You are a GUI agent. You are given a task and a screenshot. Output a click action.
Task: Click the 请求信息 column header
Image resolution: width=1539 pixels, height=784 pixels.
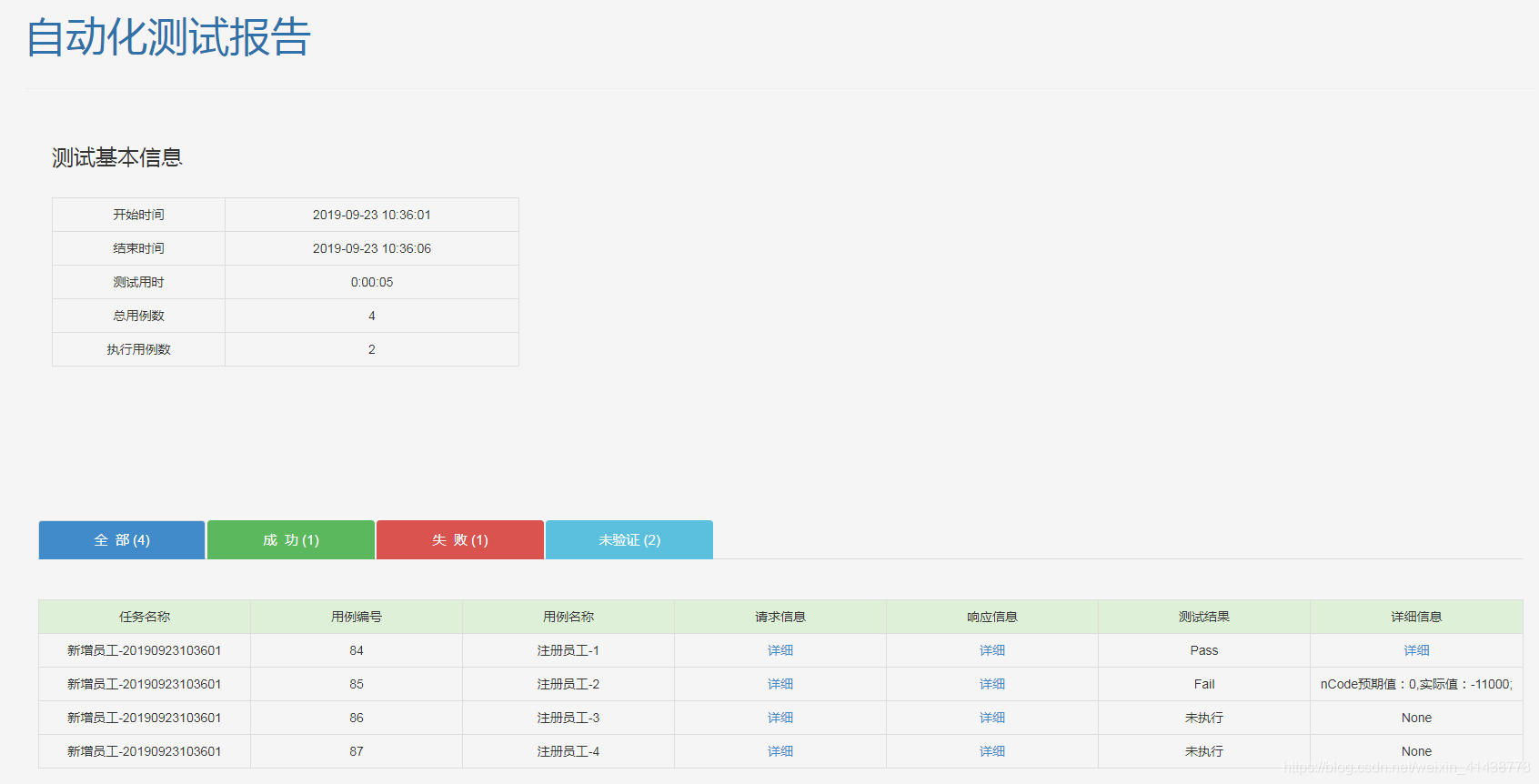click(x=780, y=617)
